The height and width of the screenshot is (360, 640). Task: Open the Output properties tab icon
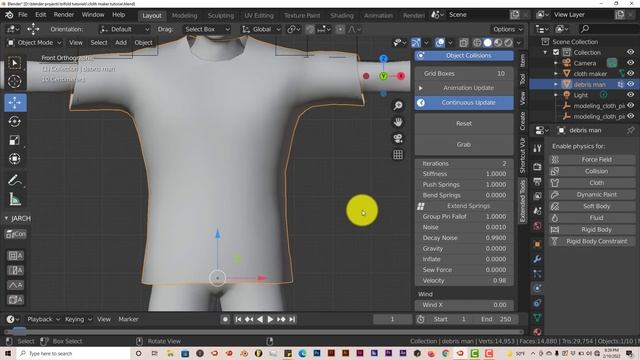(537, 181)
